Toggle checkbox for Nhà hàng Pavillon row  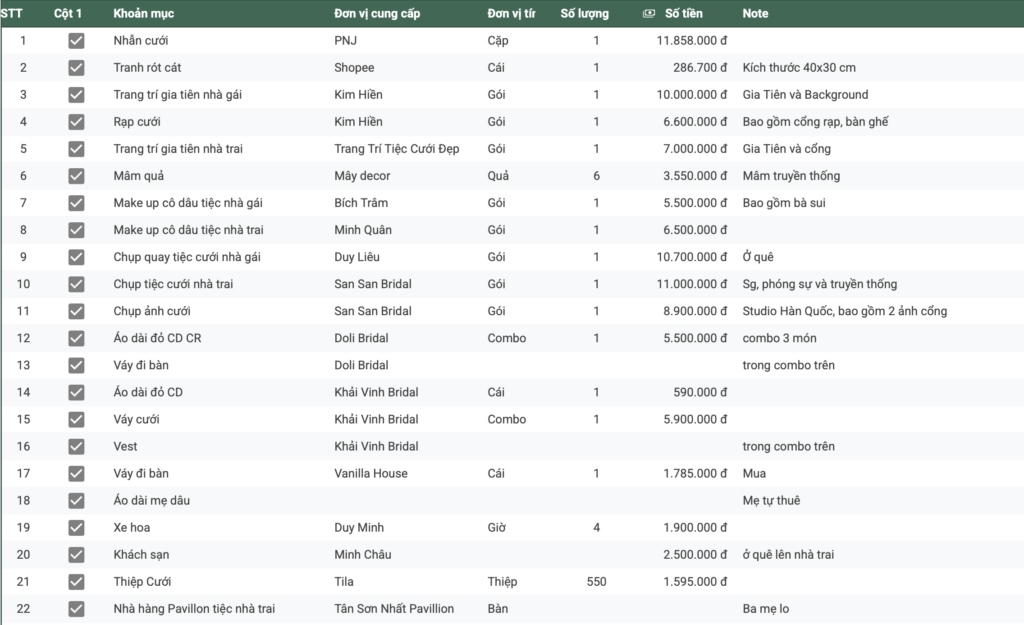tap(76, 609)
